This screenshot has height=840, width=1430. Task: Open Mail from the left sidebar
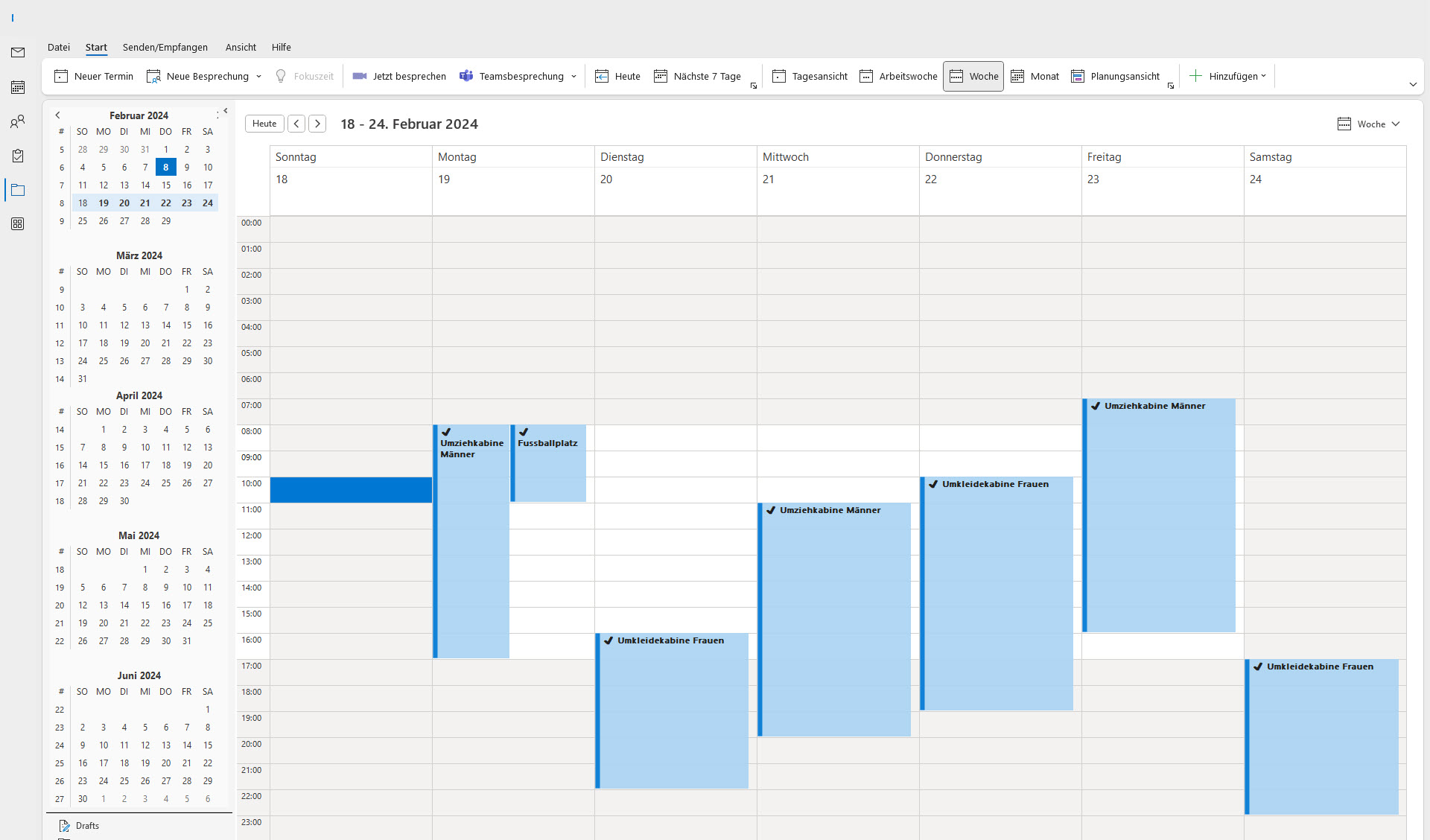[18, 52]
